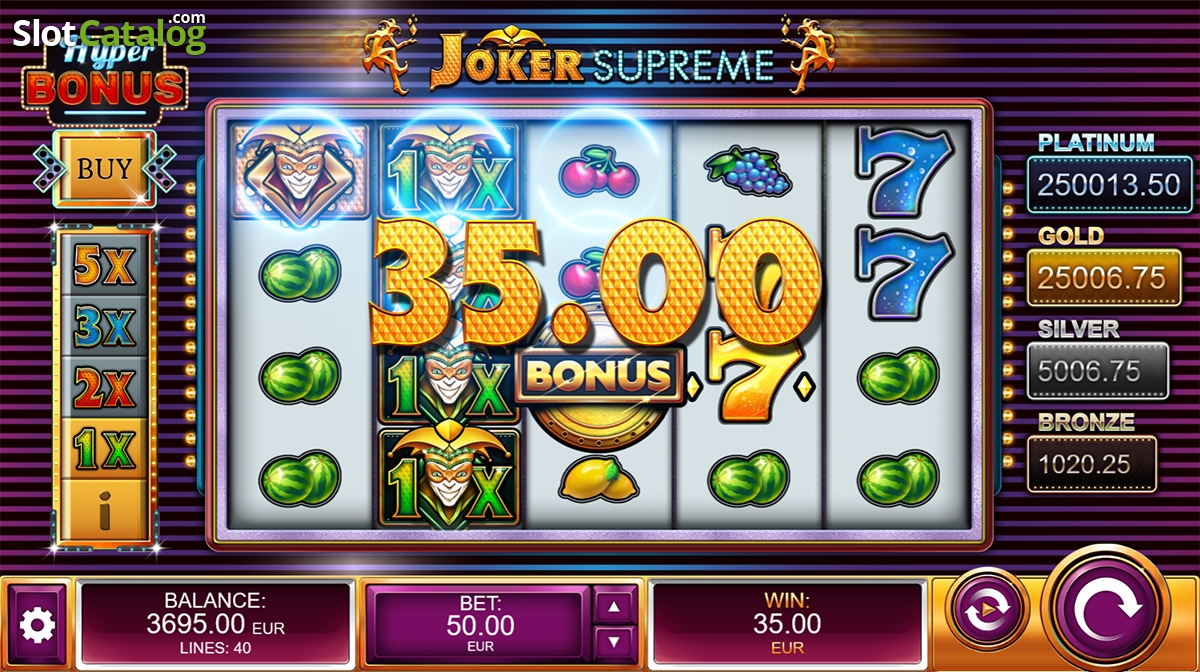Decrease the bet with the down arrow
1200x672 pixels.
coord(615,642)
